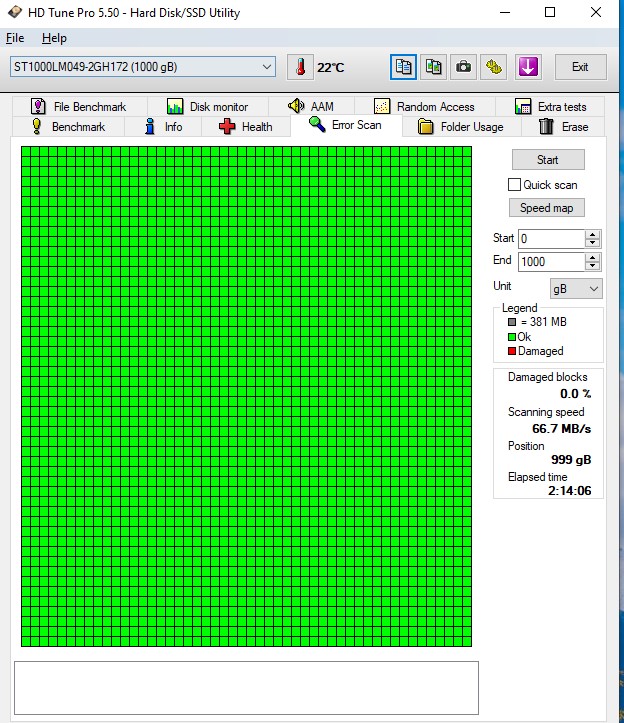Open options wrench toolbar icon

pyautogui.click(x=493, y=67)
